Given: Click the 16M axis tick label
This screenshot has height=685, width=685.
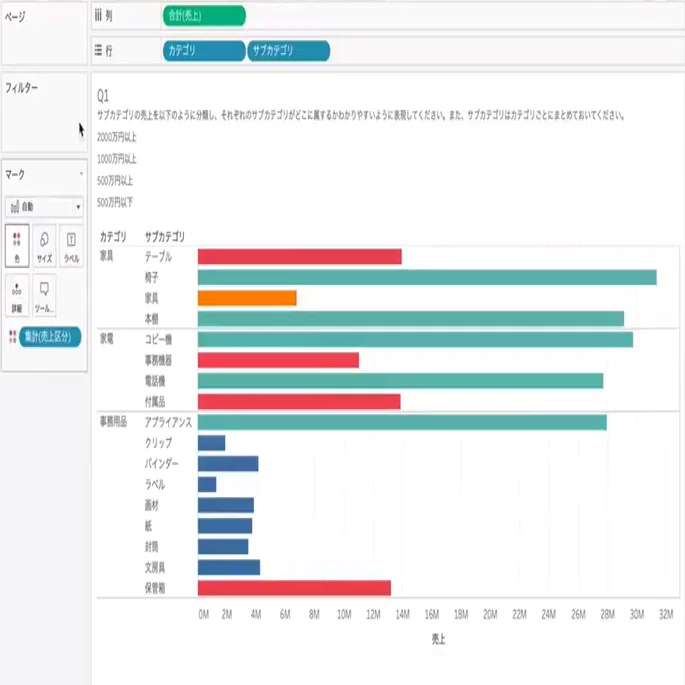Looking at the screenshot, I should [432, 615].
